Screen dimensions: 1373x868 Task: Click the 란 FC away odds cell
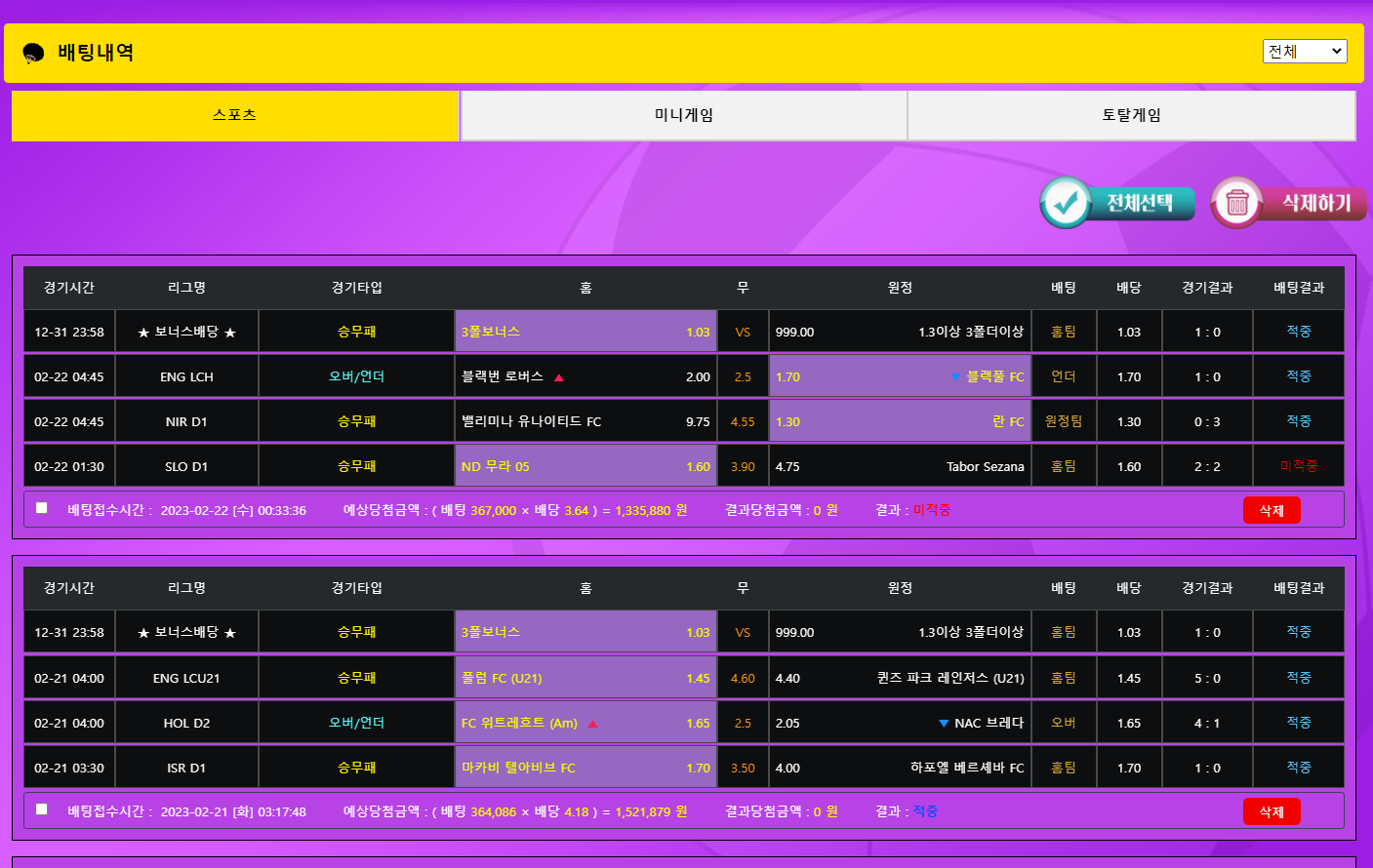[x=899, y=421]
